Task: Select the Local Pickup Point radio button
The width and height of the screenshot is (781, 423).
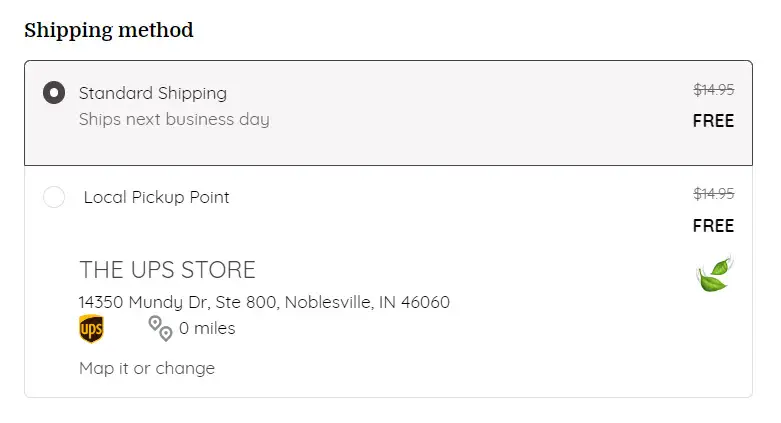Action: click(x=54, y=197)
